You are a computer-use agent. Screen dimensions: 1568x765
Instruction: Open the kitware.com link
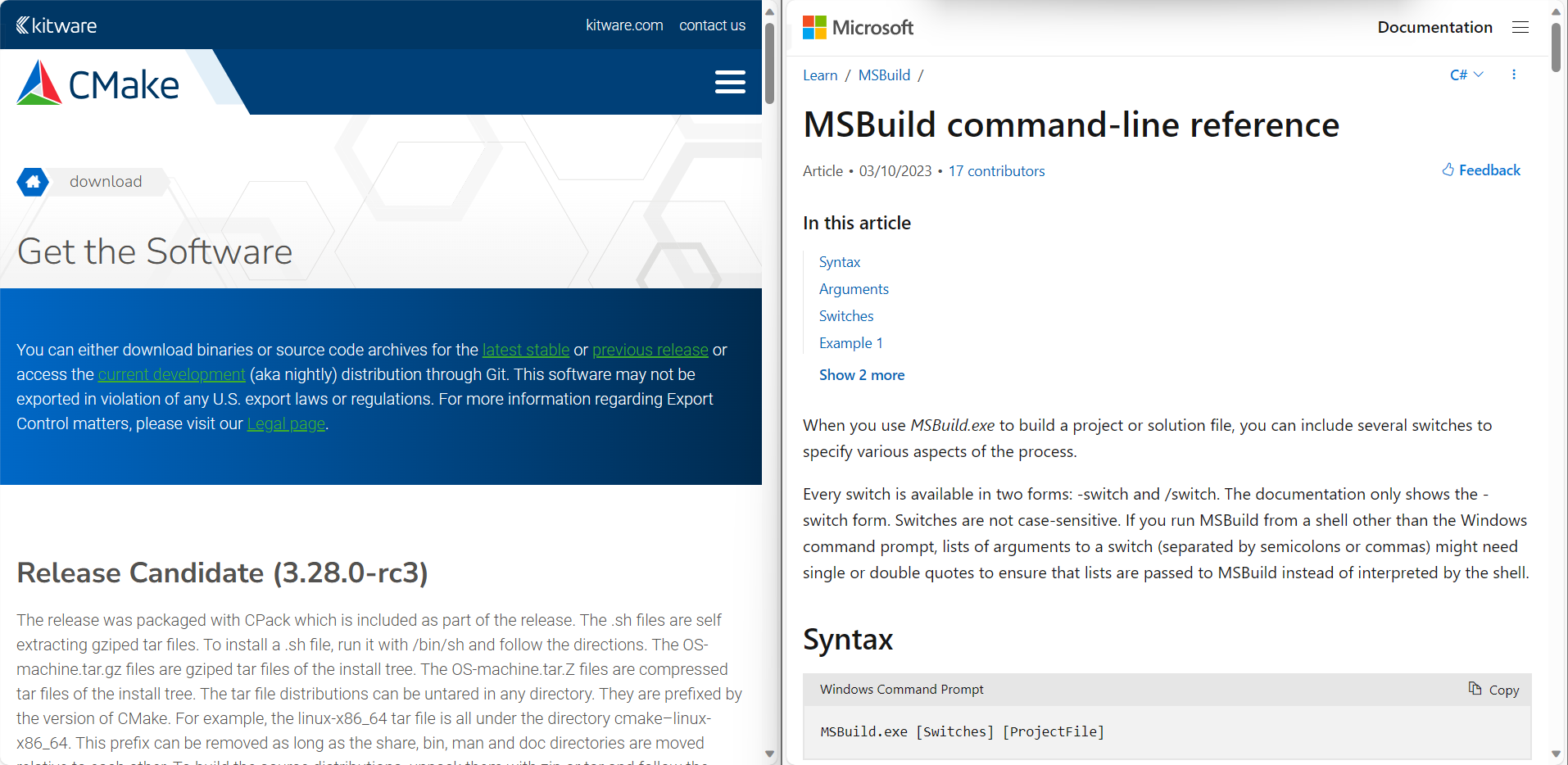(624, 25)
